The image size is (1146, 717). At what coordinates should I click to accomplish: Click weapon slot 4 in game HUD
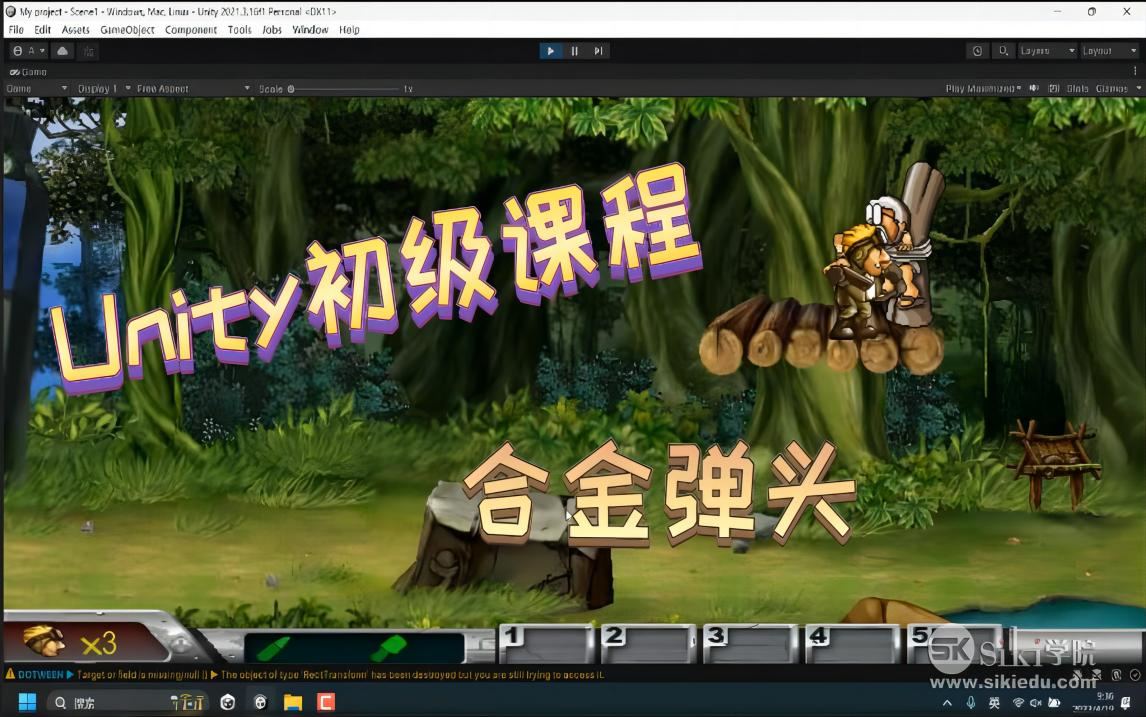(852, 644)
